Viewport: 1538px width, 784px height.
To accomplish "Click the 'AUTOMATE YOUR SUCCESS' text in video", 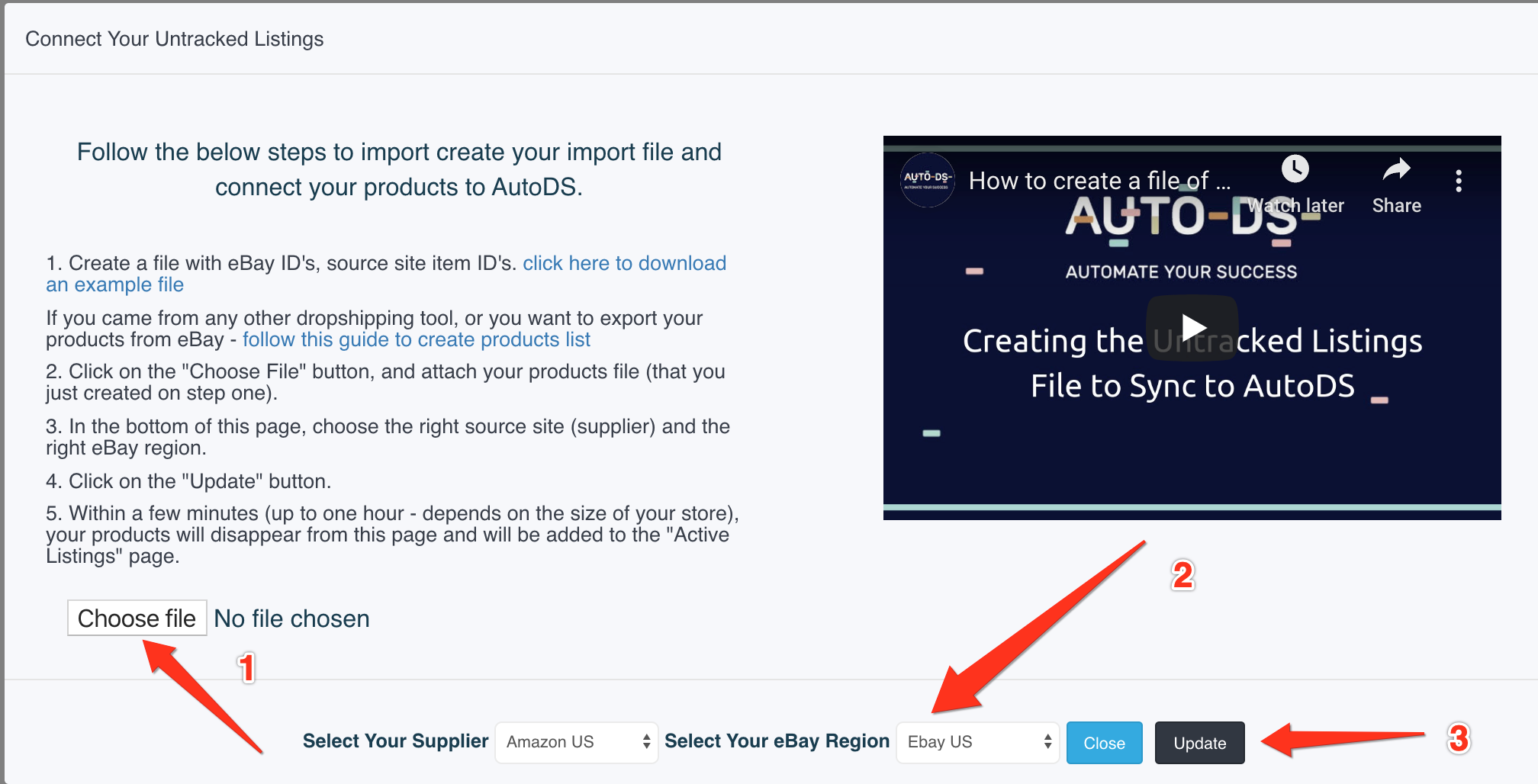I will (x=1181, y=272).
